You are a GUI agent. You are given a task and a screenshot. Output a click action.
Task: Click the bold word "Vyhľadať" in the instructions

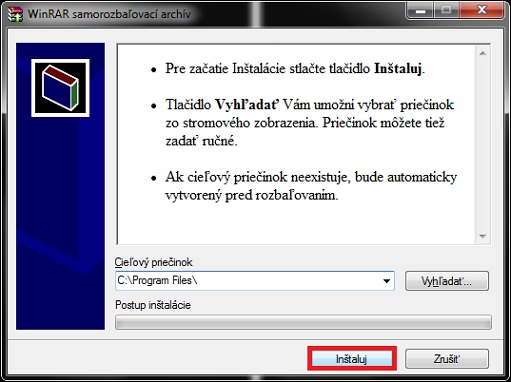pyautogui.click(x=246, y=105)
